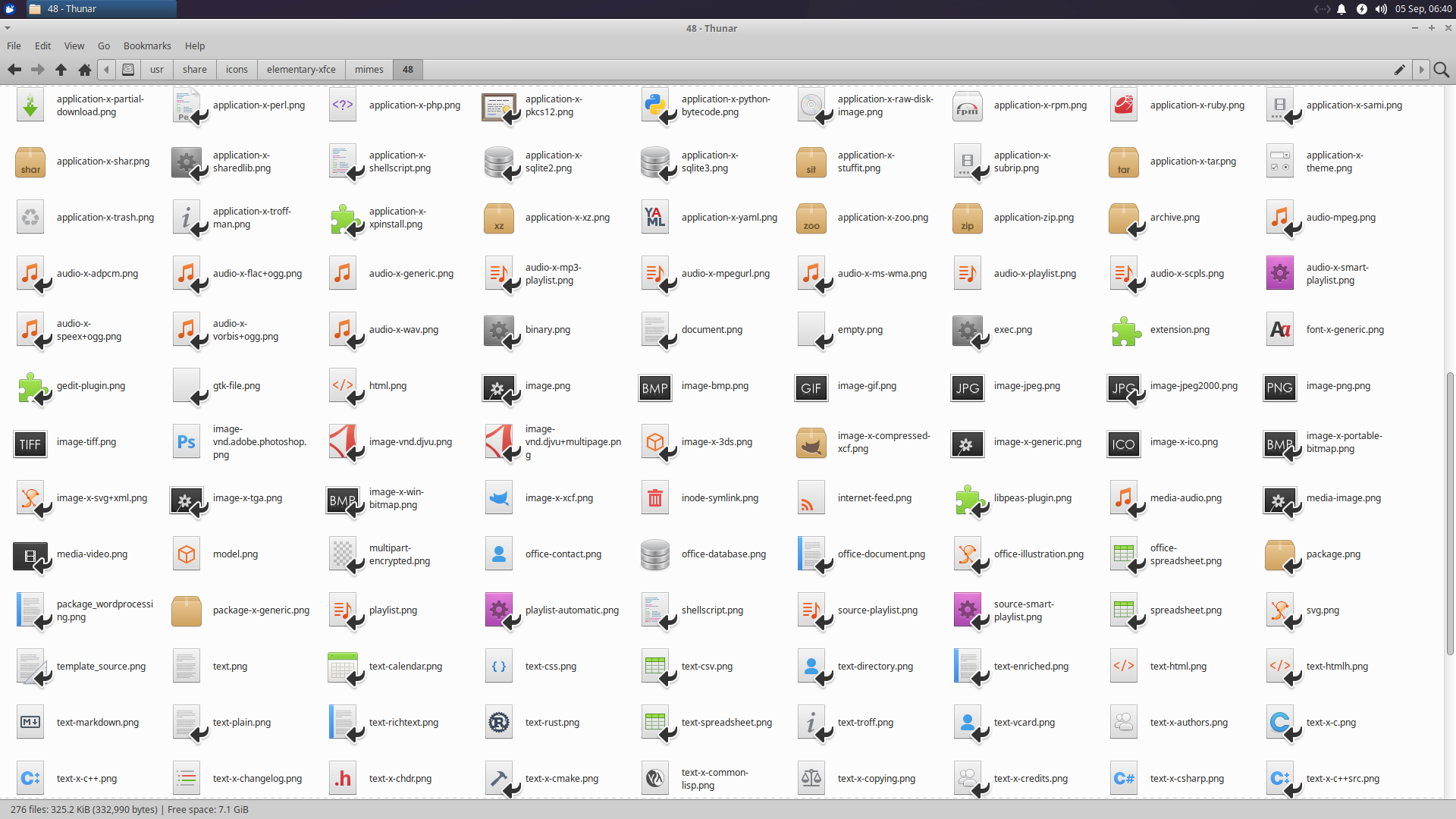The image size is (1456, 819).
Task: Click the text-x-csharp.png file icon
Action: (1123, 777)
